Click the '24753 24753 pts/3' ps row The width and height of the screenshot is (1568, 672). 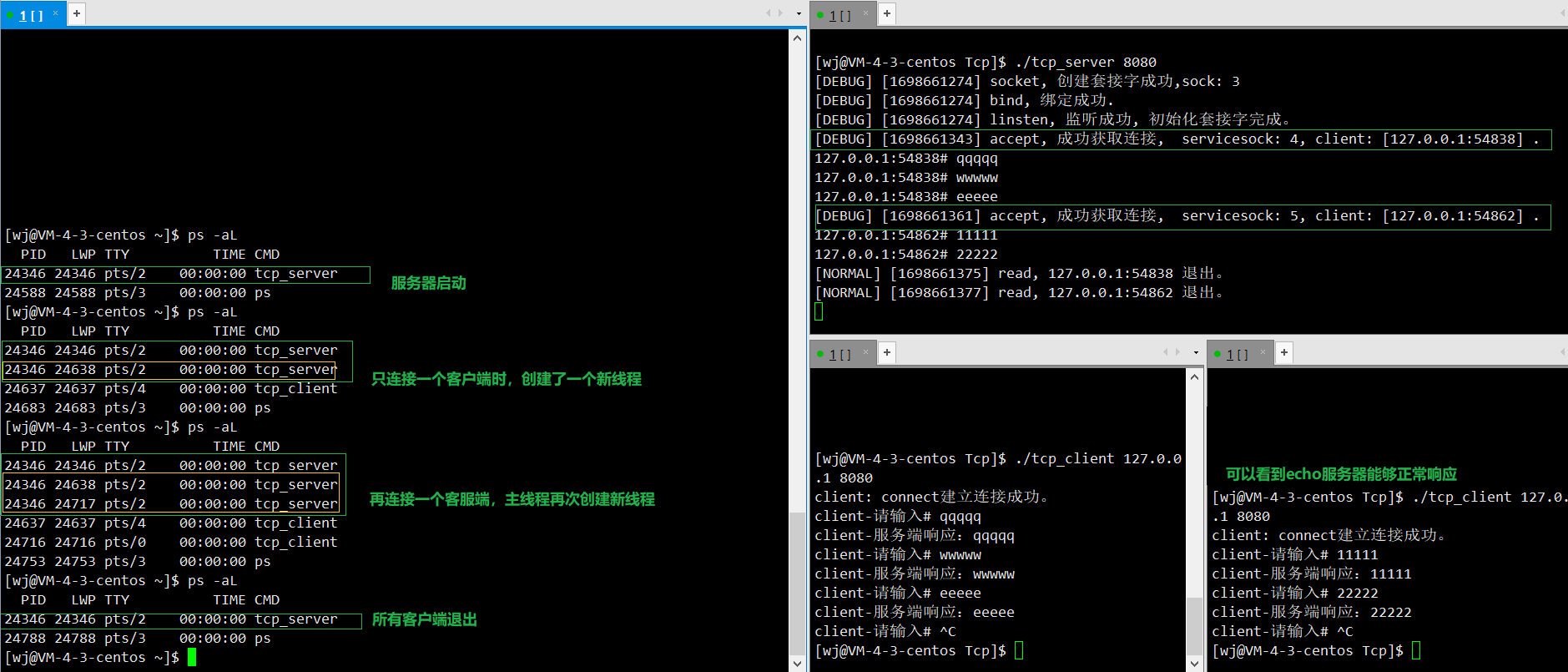pyautogui.click(x=138, y=561)
